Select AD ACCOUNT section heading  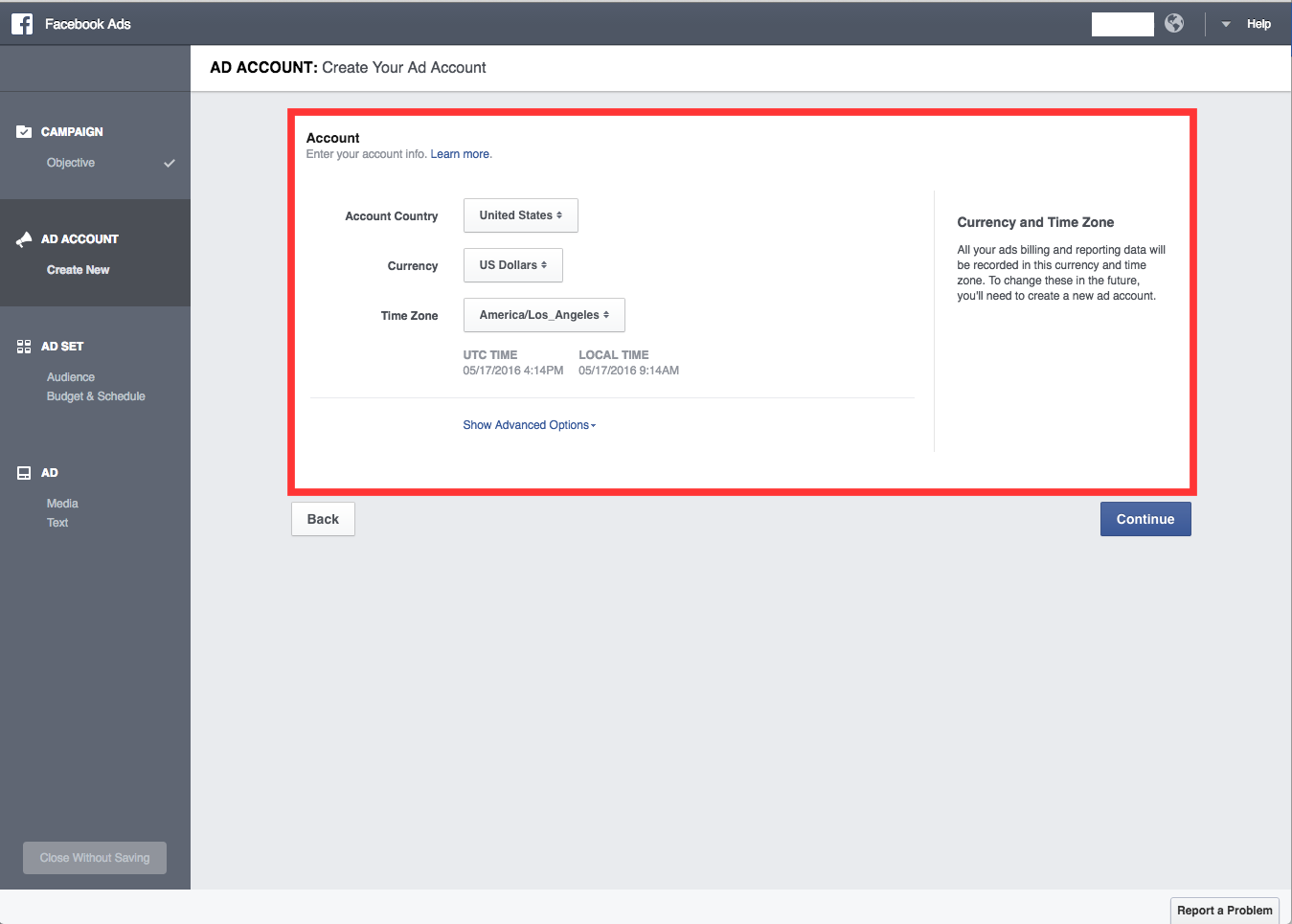[x=79, y=238]
